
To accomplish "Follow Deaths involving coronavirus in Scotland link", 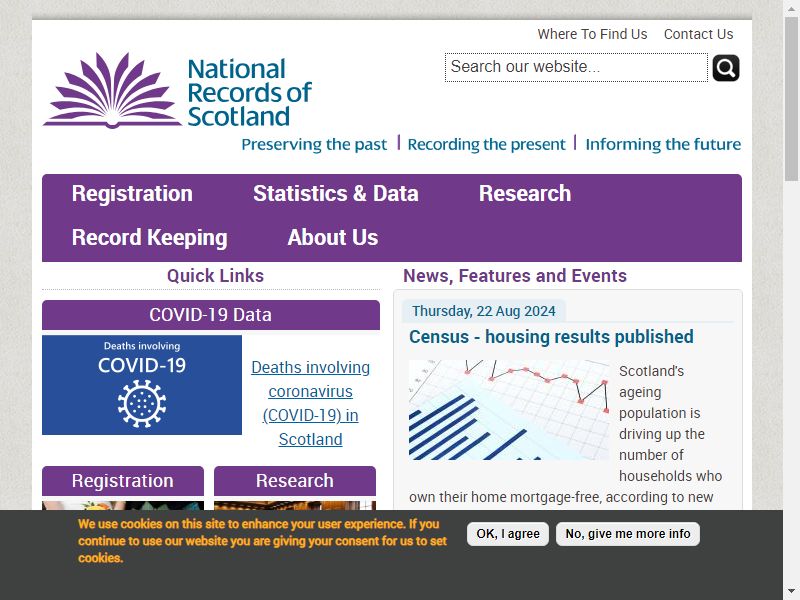I will point(310,403).
